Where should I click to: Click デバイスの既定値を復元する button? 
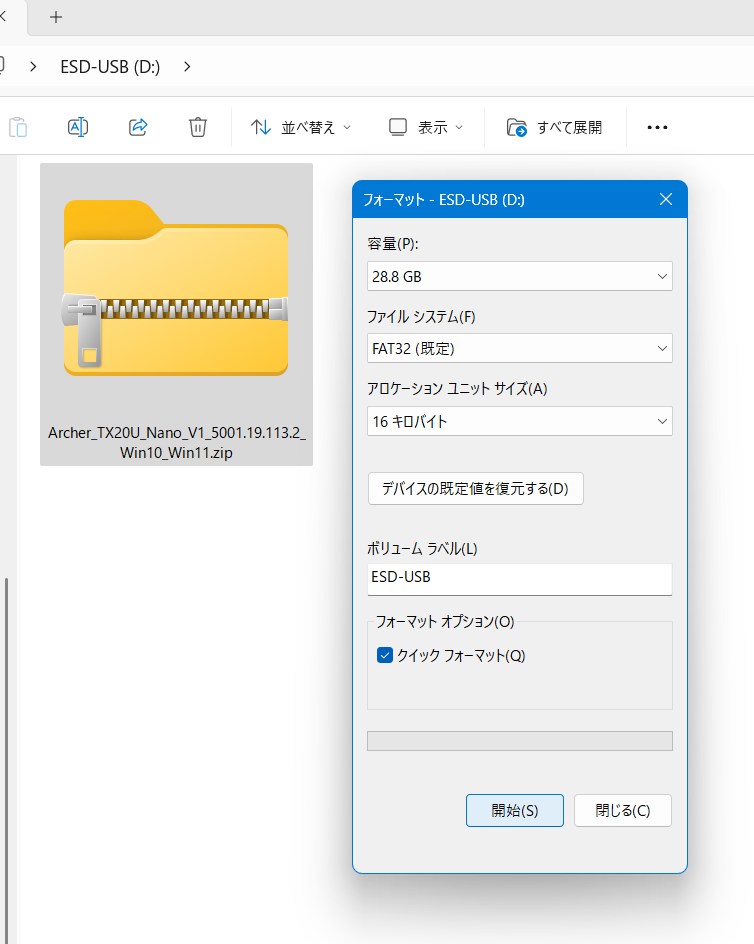(475, 489)
